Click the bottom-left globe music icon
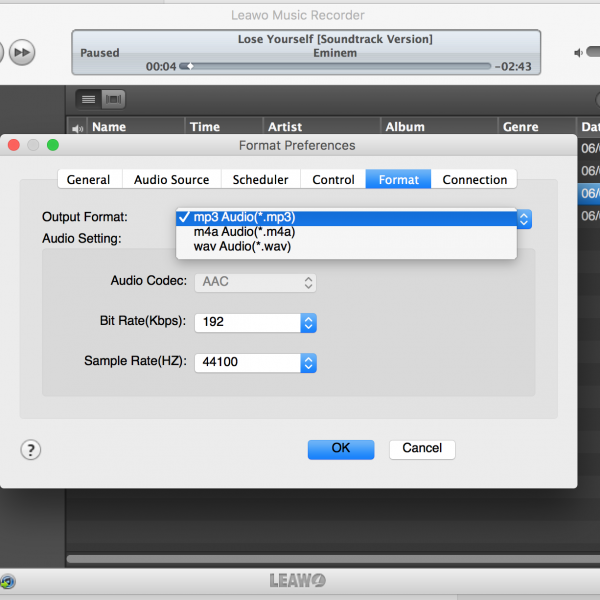The image size is (600, 600). click(x=7, y=582)
